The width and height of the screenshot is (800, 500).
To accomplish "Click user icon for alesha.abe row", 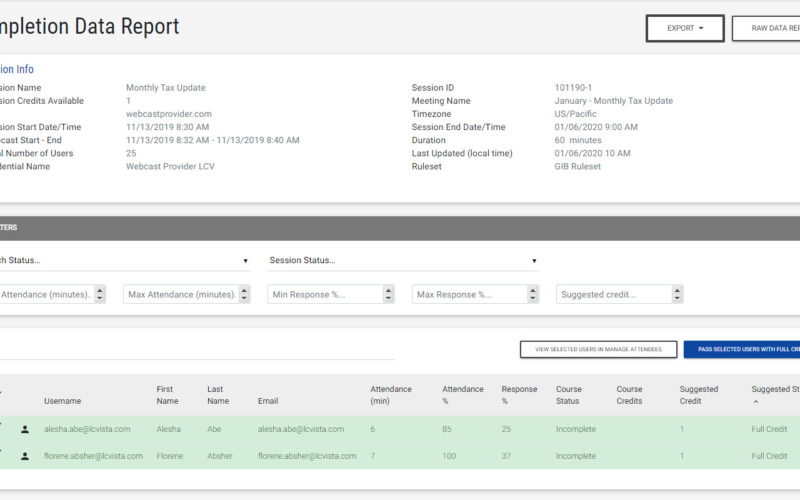I will coord(24,430).
